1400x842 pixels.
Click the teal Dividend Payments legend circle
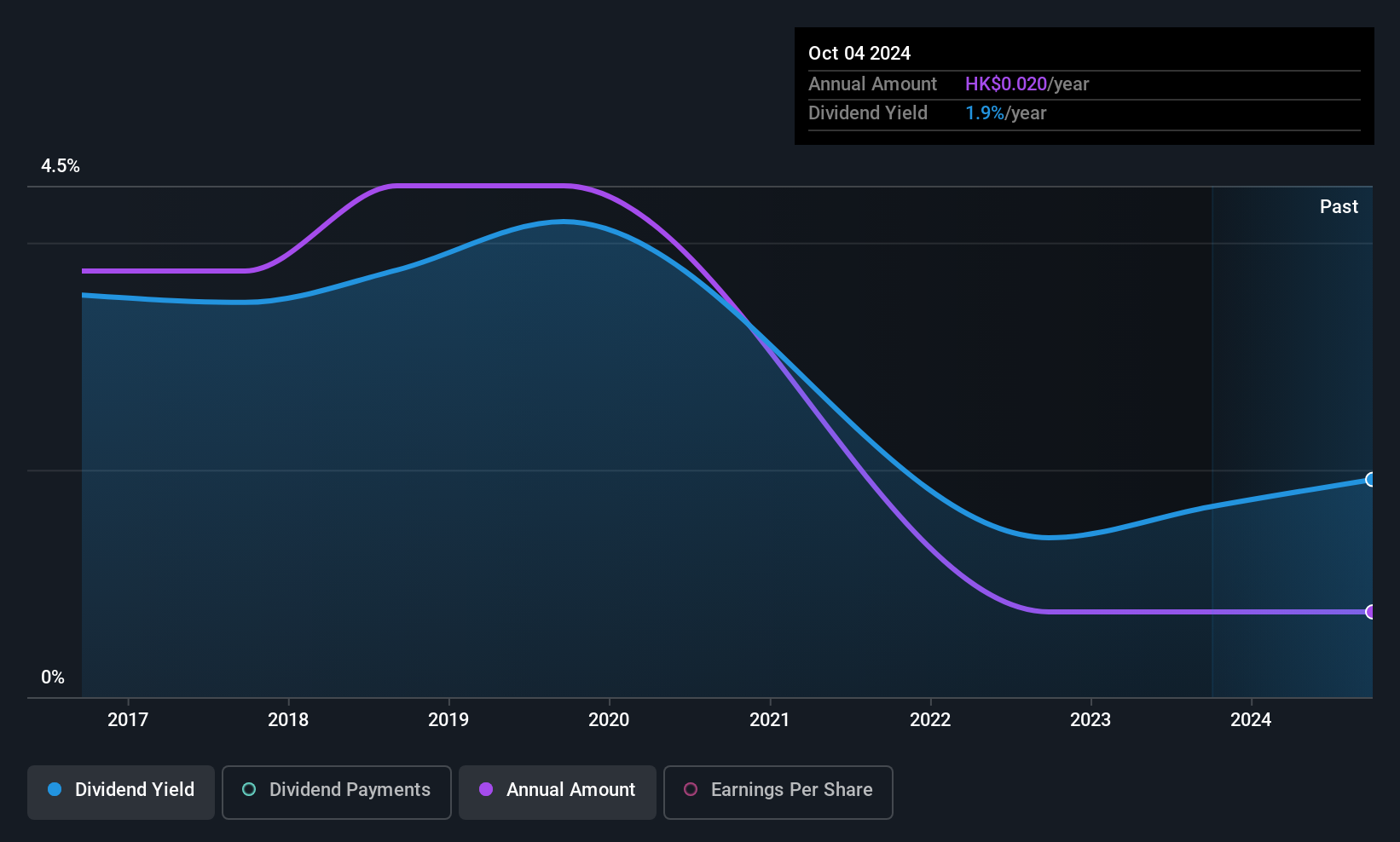[249, 789]
